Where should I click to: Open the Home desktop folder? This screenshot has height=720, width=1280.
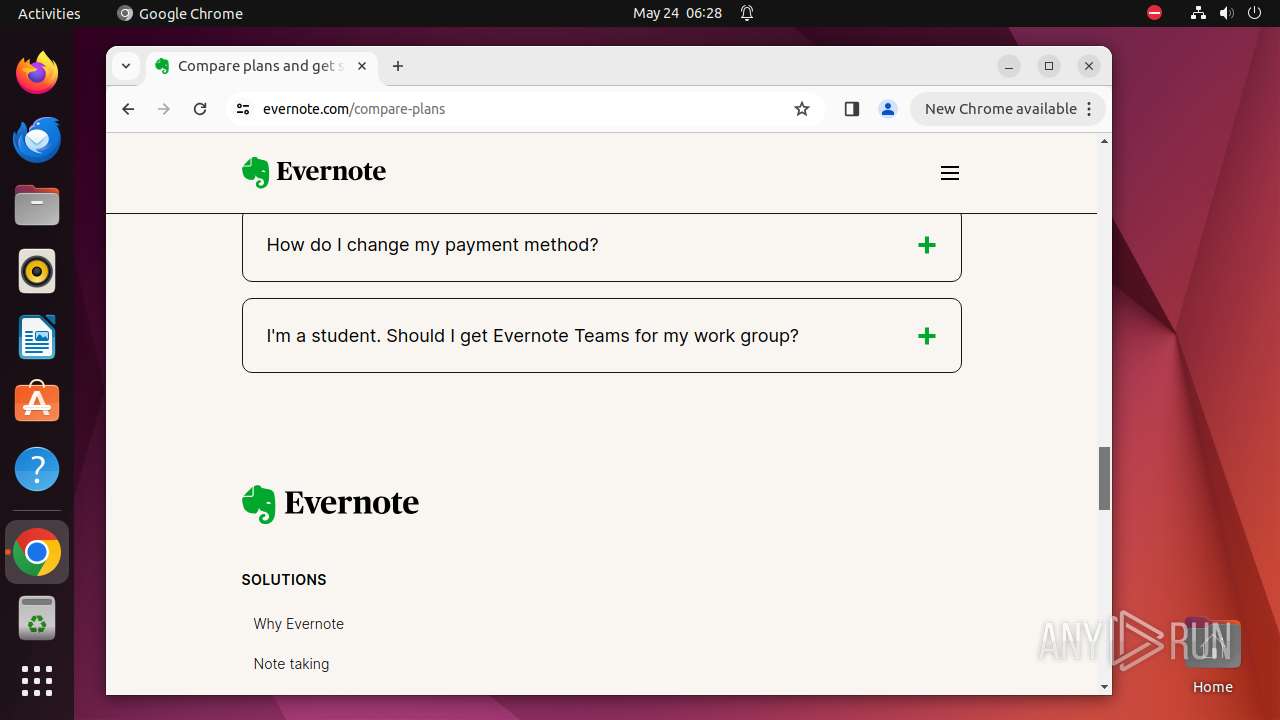pos(1212,656)
